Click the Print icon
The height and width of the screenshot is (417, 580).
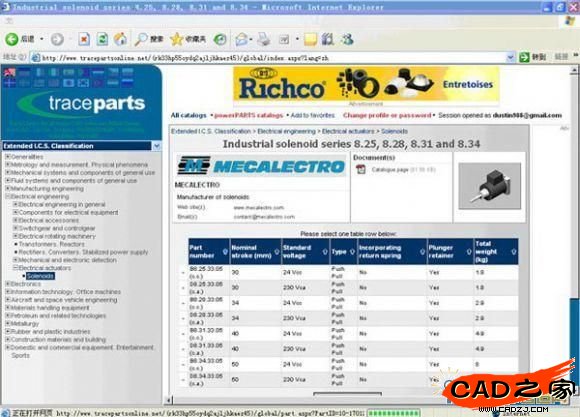pyautogui.click(x=264, y=39)
